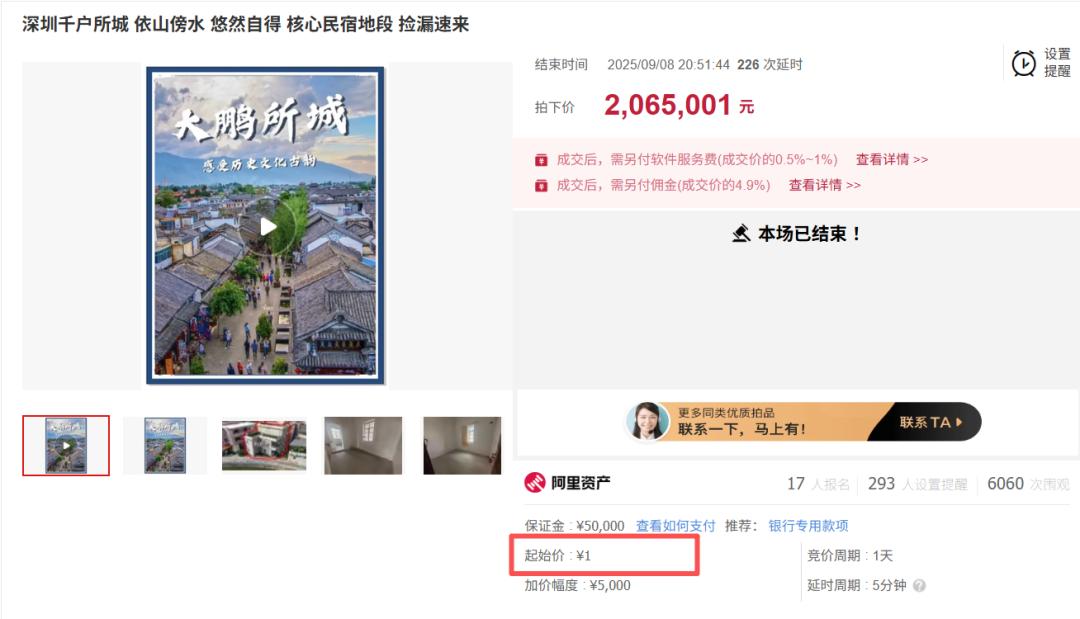The width and height of the screenshot is (1080, 619).
Task: Click the gavel icon next to 本场已结束
Action: click(741, 234)
